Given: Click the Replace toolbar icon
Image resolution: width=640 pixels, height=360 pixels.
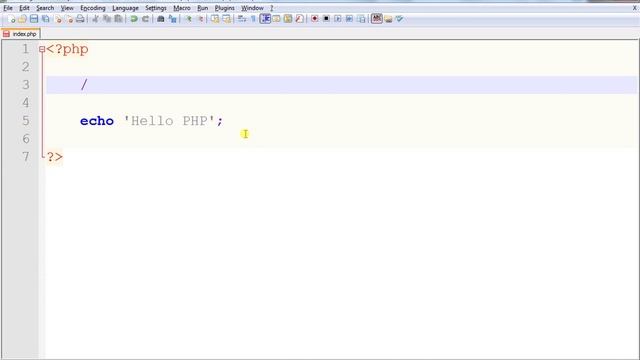Looking at the screenshot, I should tap(173, 19).
